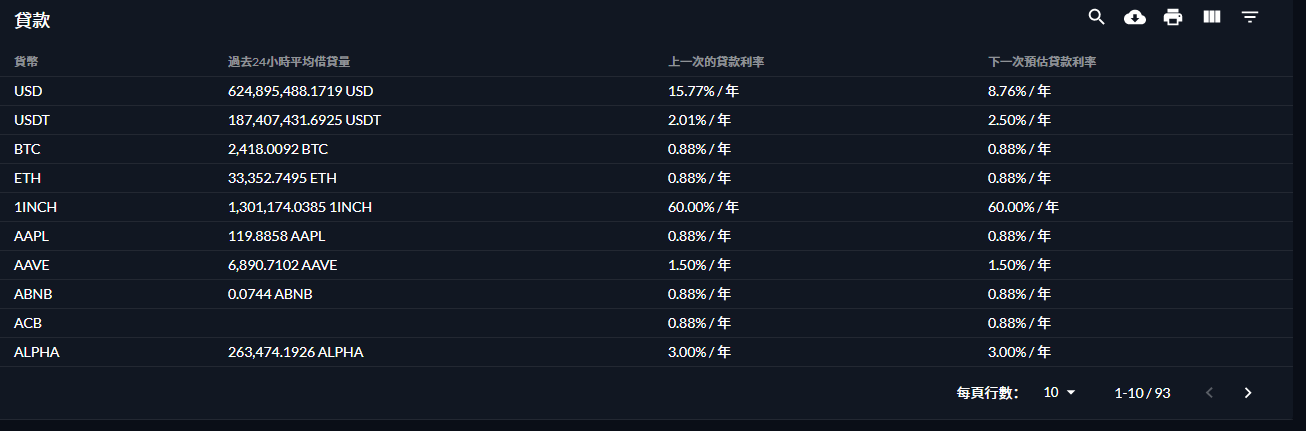Open the filter table icon

point(1249,17)
